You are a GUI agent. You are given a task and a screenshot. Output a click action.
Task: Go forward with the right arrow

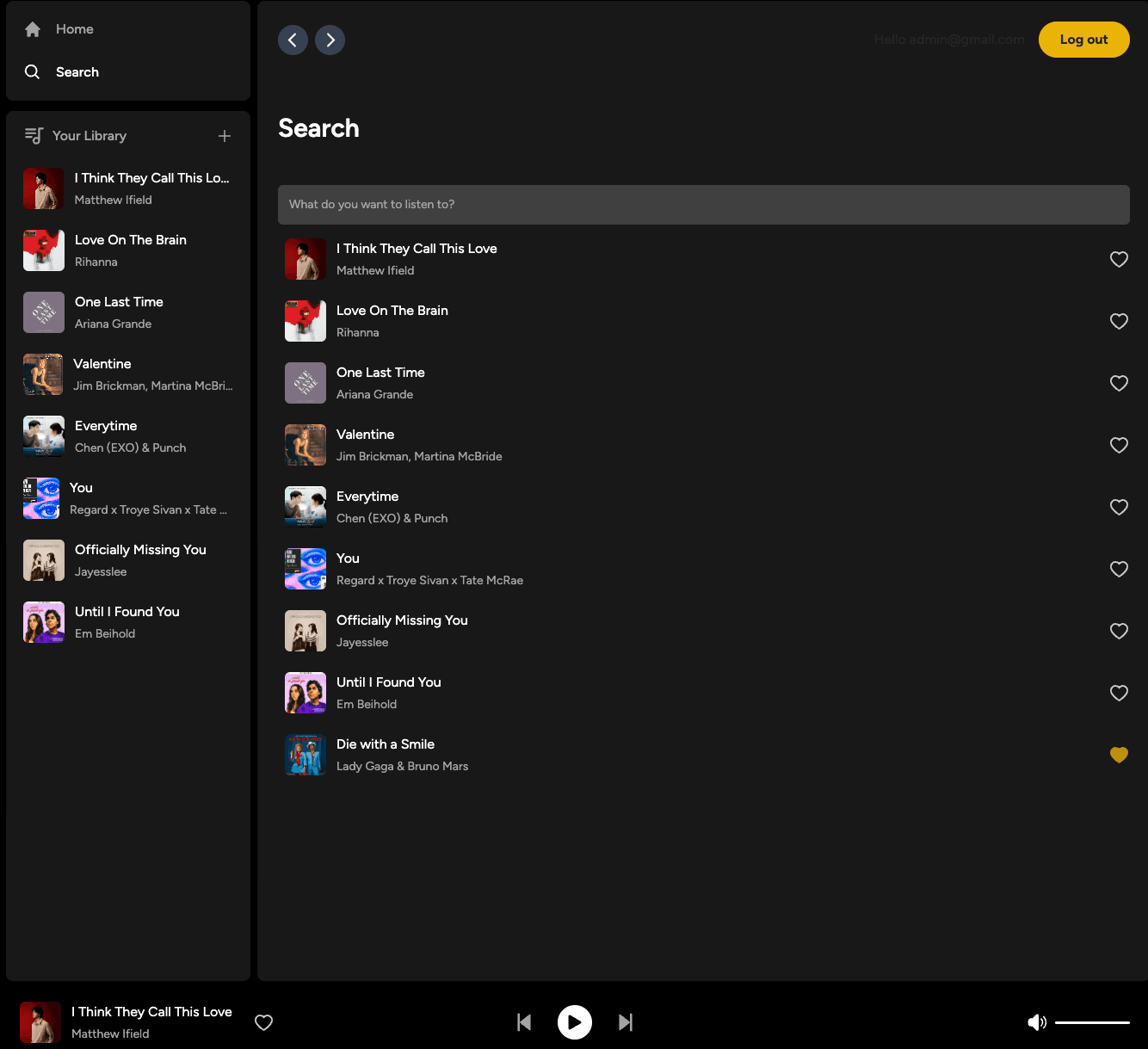coord(330,40)
